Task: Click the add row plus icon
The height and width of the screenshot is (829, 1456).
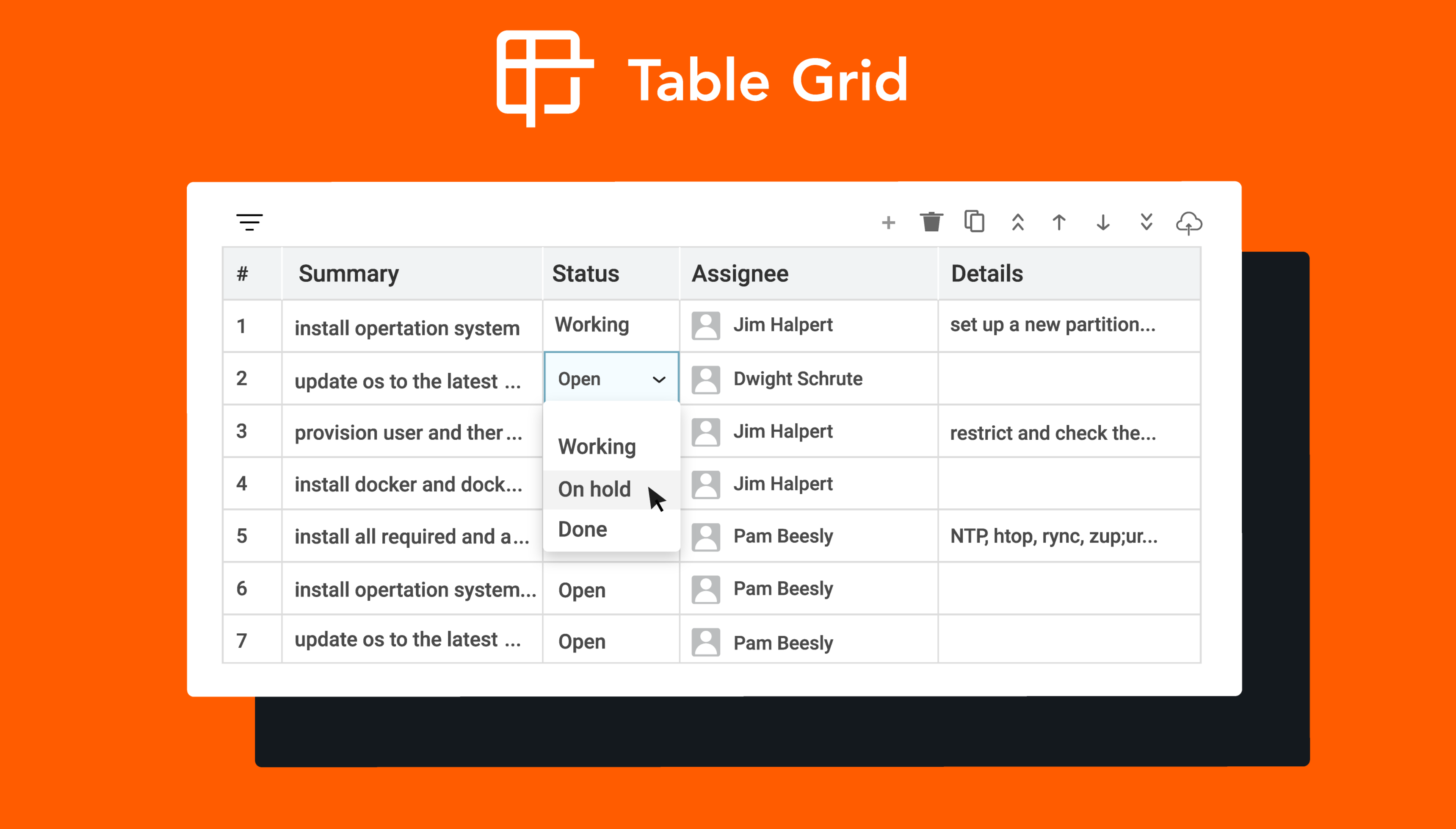Action: 888,223
